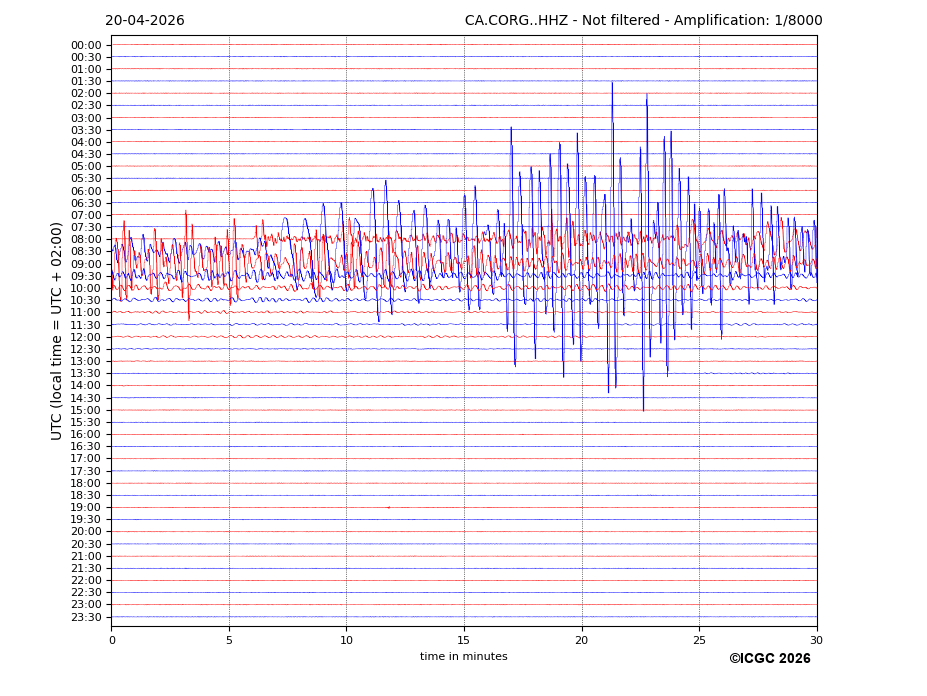Select the 08:00 time row label

pyautogui.click(x=86, y=240)
